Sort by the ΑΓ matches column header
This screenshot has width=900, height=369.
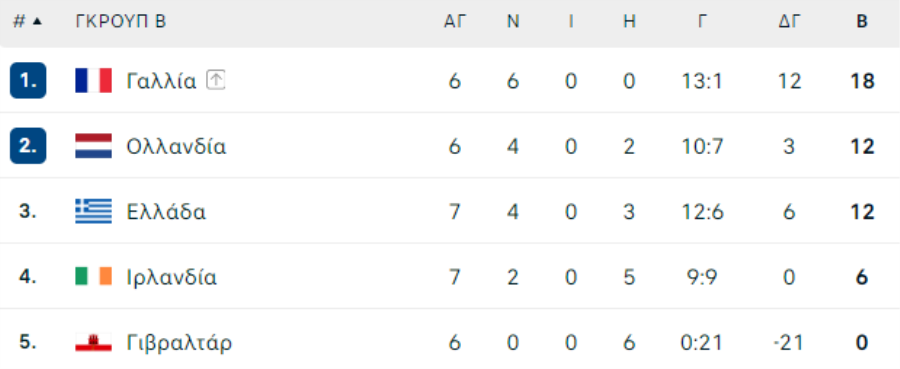(x=455, y=22)
